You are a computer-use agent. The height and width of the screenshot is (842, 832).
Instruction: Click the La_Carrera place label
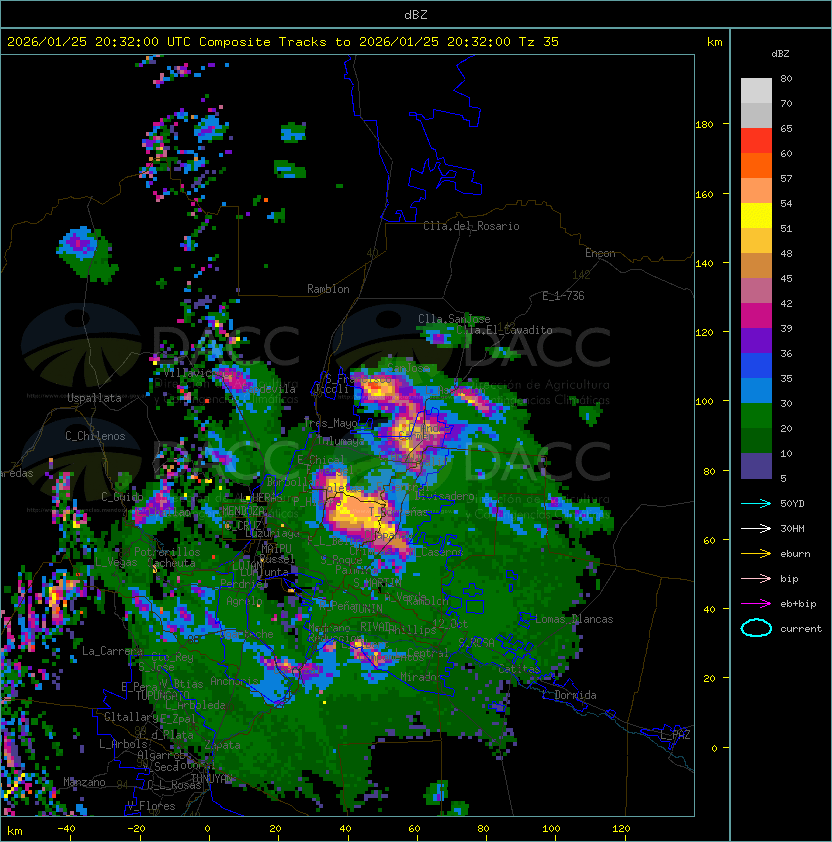pyautogui.click(x=112, y=651)
